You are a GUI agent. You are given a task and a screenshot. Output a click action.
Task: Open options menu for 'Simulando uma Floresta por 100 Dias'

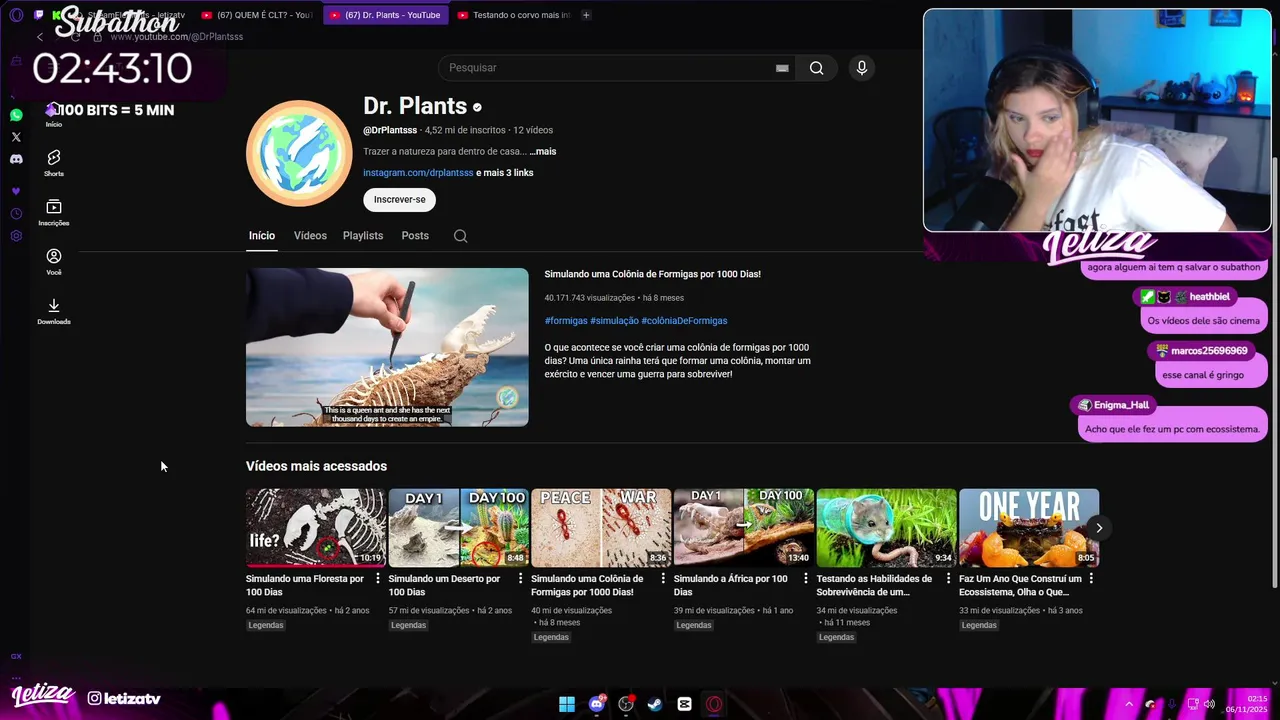pos(378,579)
